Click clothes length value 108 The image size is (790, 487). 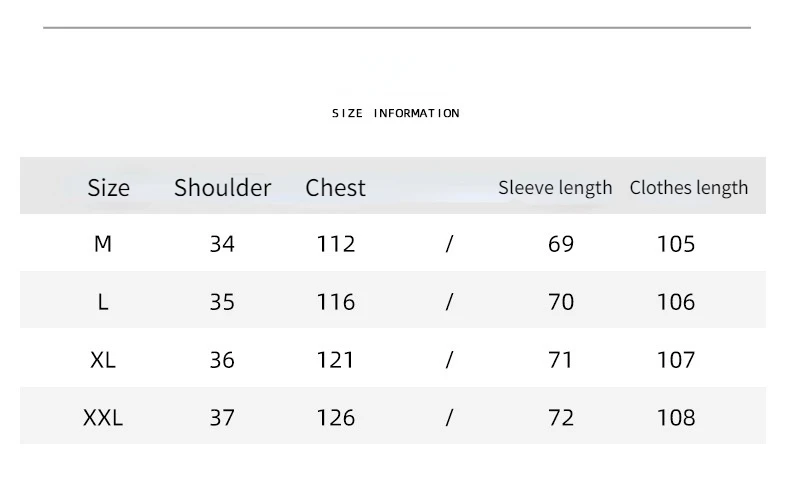[x=676, y=418]
